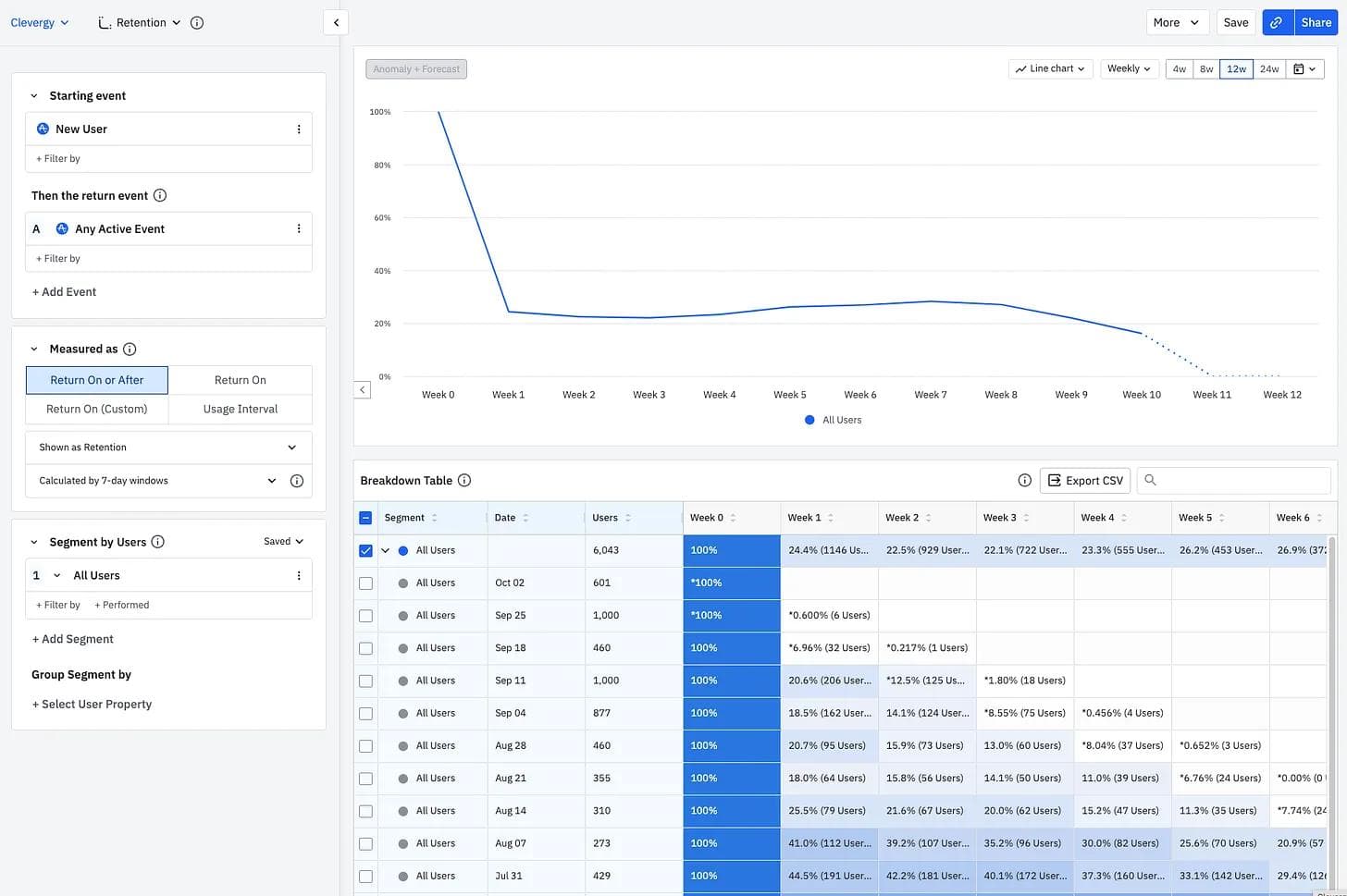Toggle the table header select-all checkbox

click(365, 519)
